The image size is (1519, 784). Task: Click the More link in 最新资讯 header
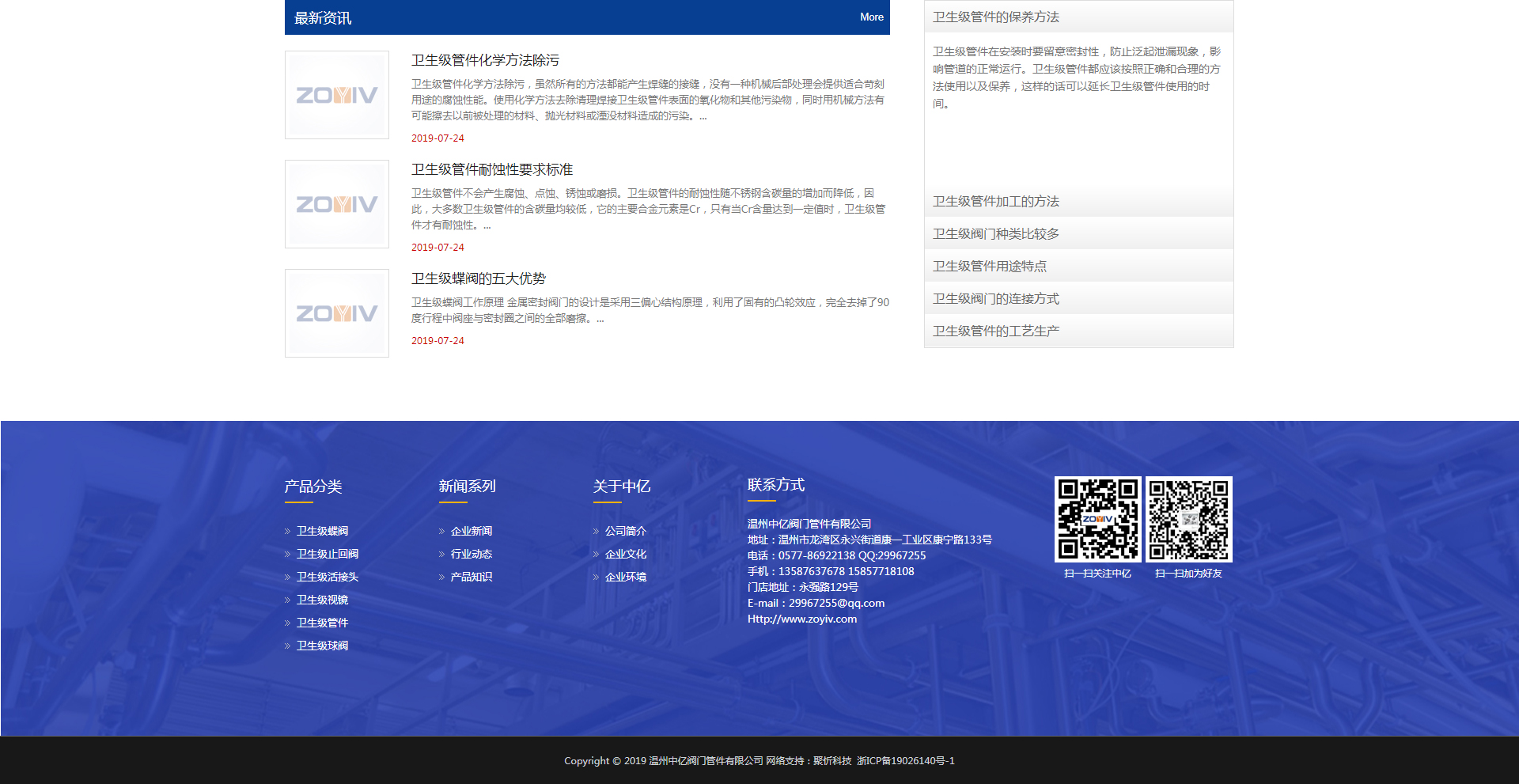pyautogui.click(x=871, y=17)
